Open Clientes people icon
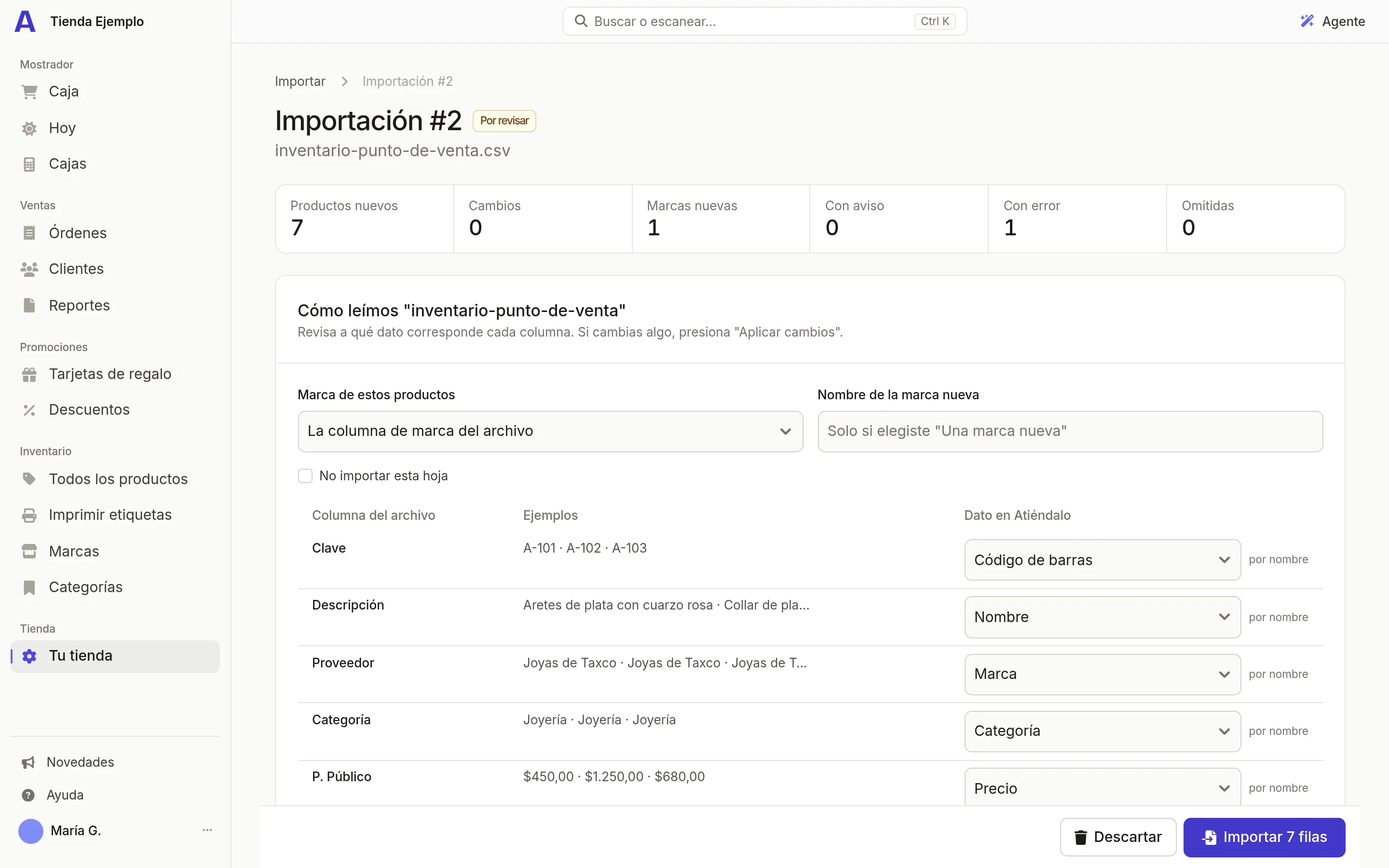The height and width of the screenshot is (868, 1389). 29,269
